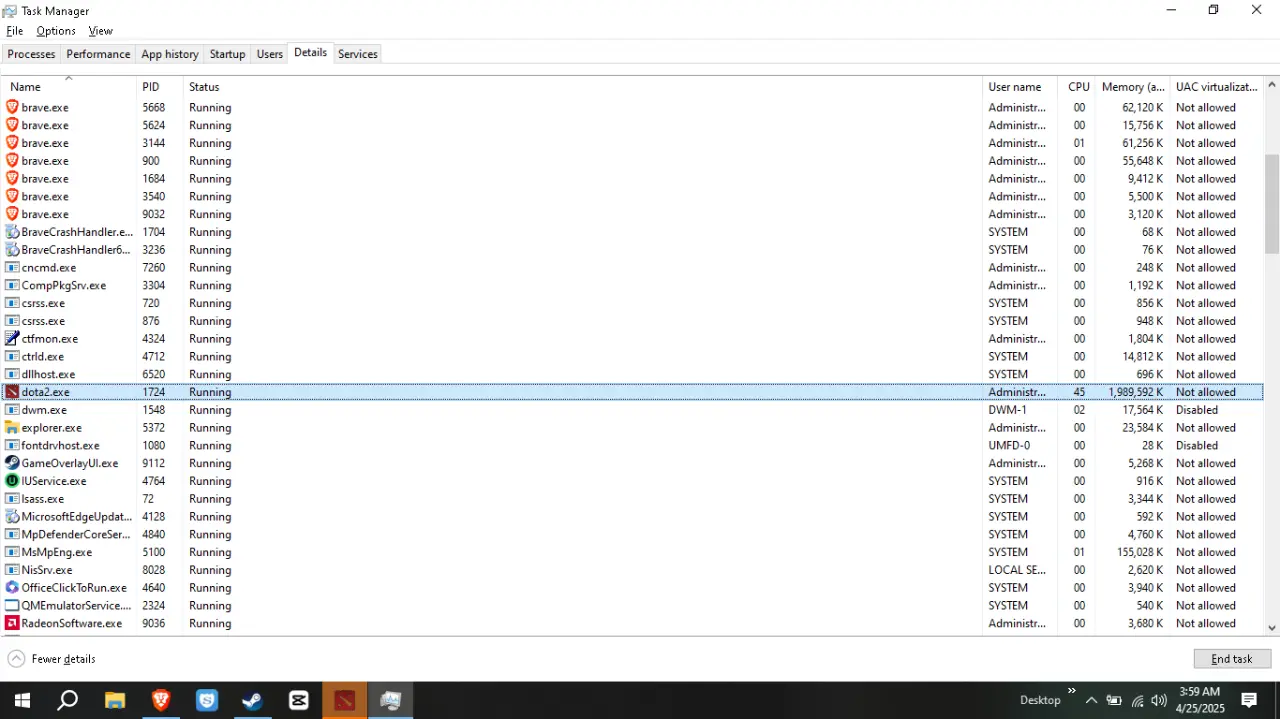Open network status in system tray
The width and height of the screenshot is (1280, 719).
point(1137,700)
